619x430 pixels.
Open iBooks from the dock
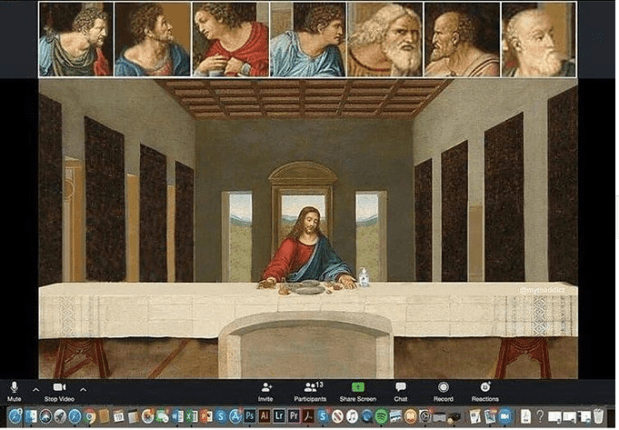coord(410,417)
